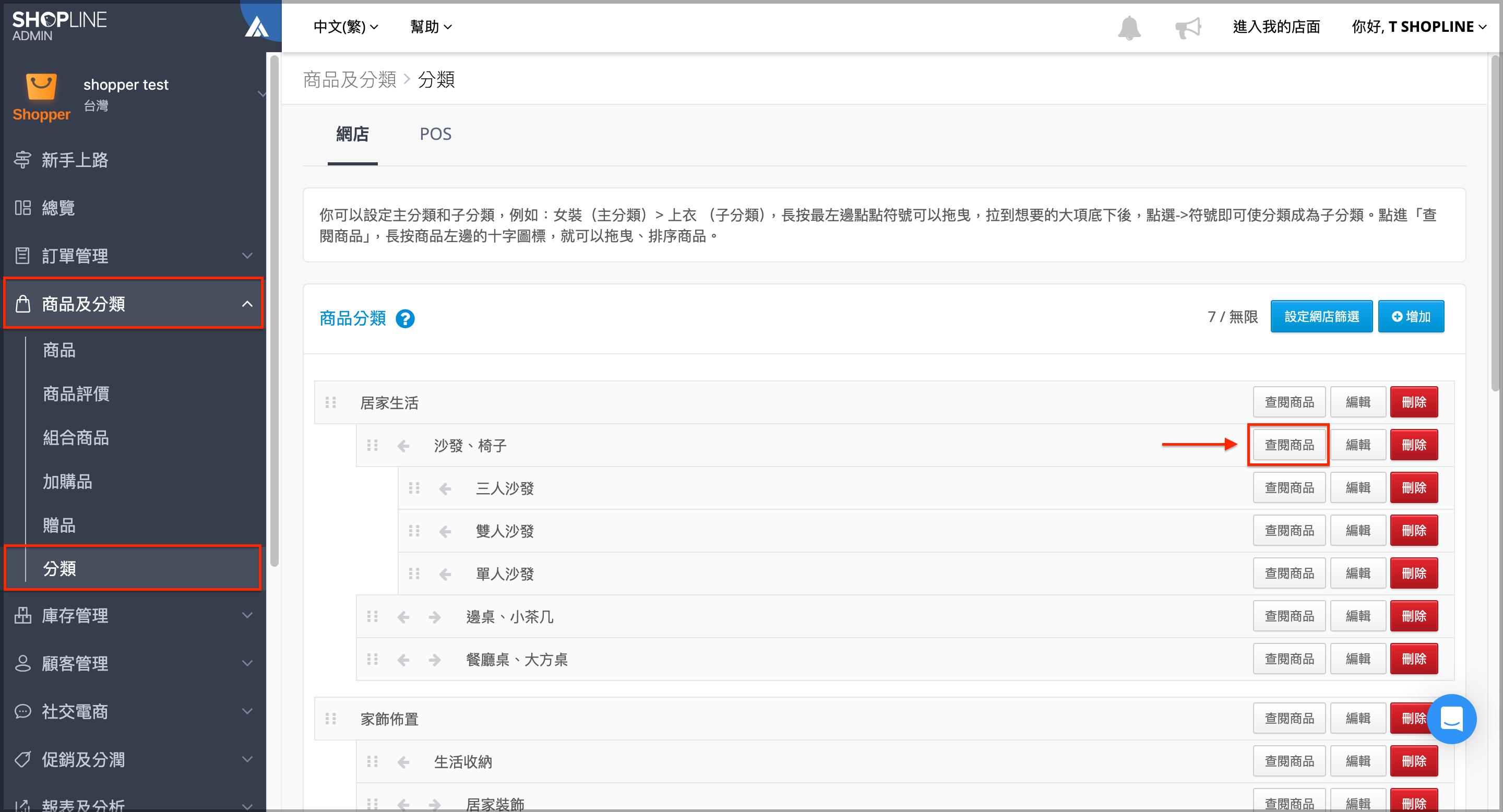The width and height of the screenshot is (1503, 812).
Task: Click the 居家生活 category name
Action: [x=389, y=403]
